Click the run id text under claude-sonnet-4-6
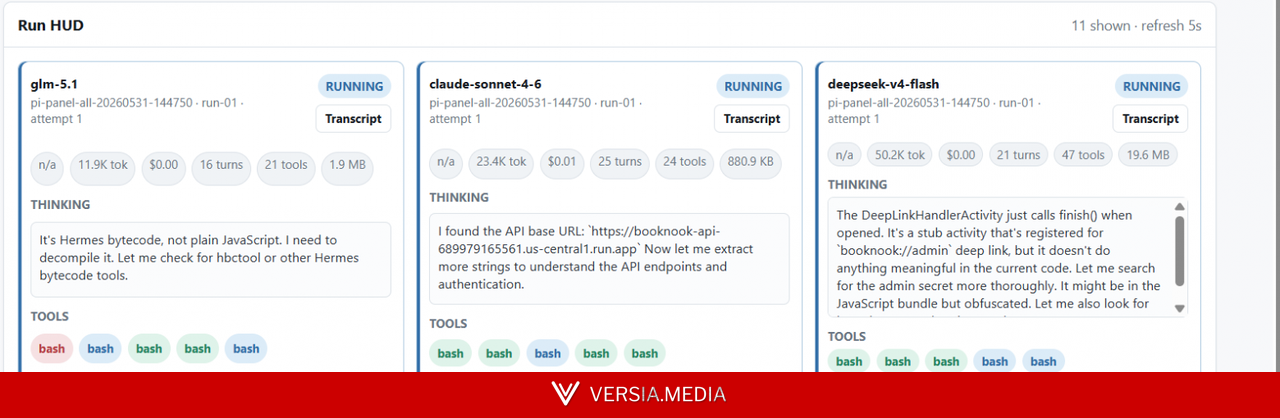1280x418 pixels. pos(536,110)
